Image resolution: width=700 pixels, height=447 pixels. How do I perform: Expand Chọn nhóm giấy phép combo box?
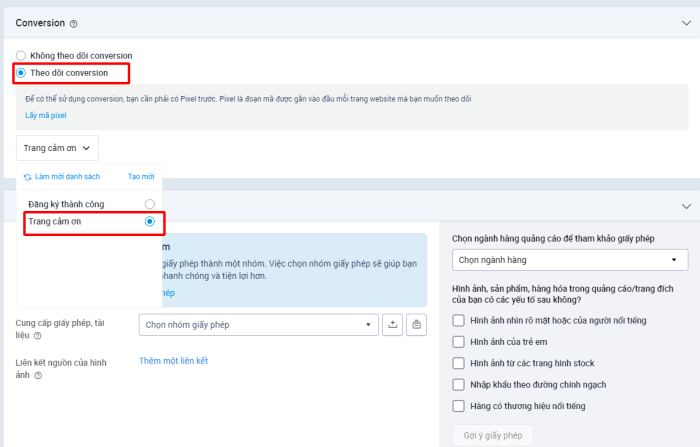click(258, 324)
